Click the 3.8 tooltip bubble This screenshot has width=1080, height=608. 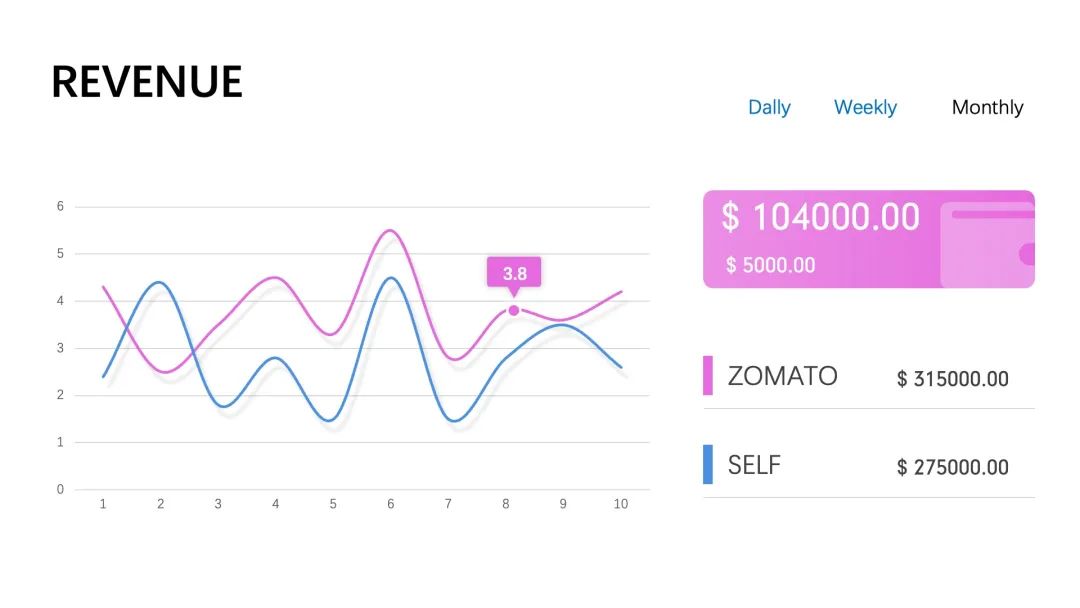(x=514, y=273)
